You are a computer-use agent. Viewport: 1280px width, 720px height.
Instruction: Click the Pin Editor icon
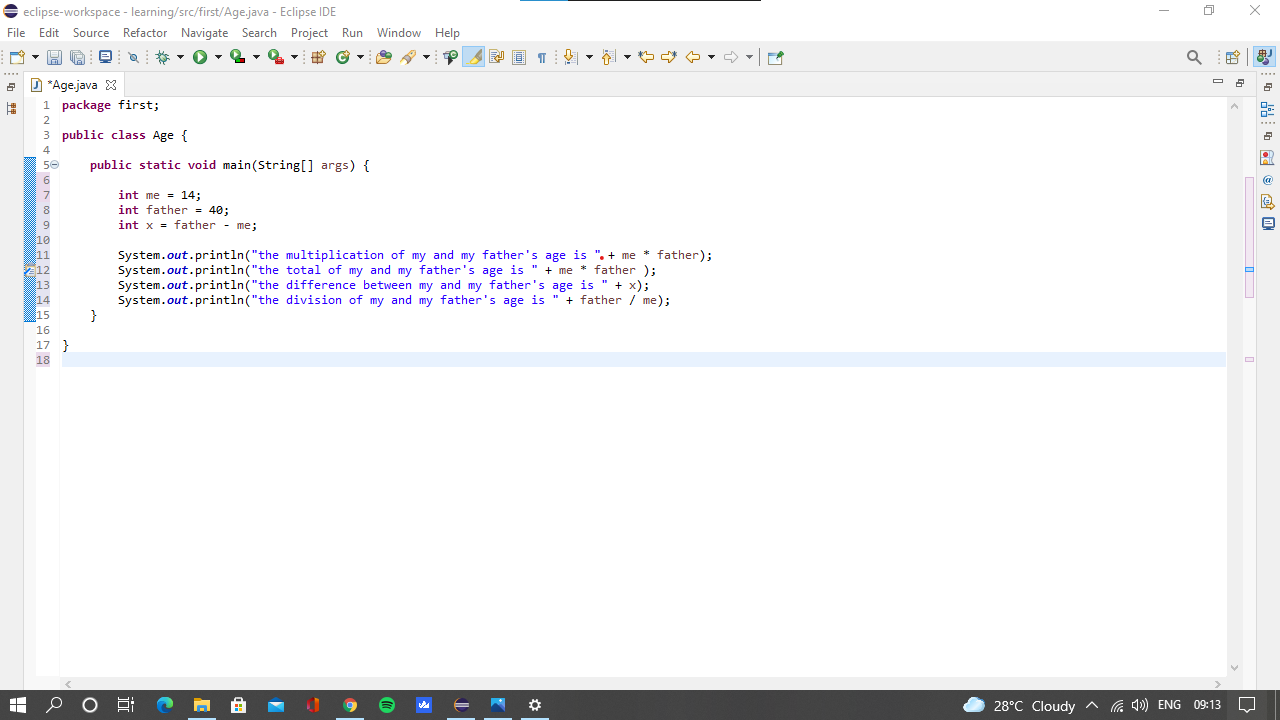click(775, 57)
